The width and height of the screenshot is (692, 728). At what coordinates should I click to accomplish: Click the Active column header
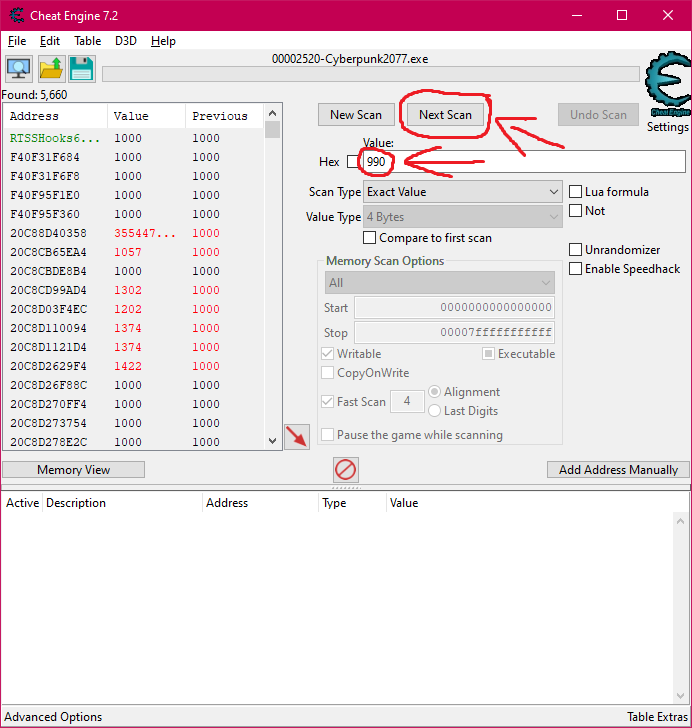[22, 503]
